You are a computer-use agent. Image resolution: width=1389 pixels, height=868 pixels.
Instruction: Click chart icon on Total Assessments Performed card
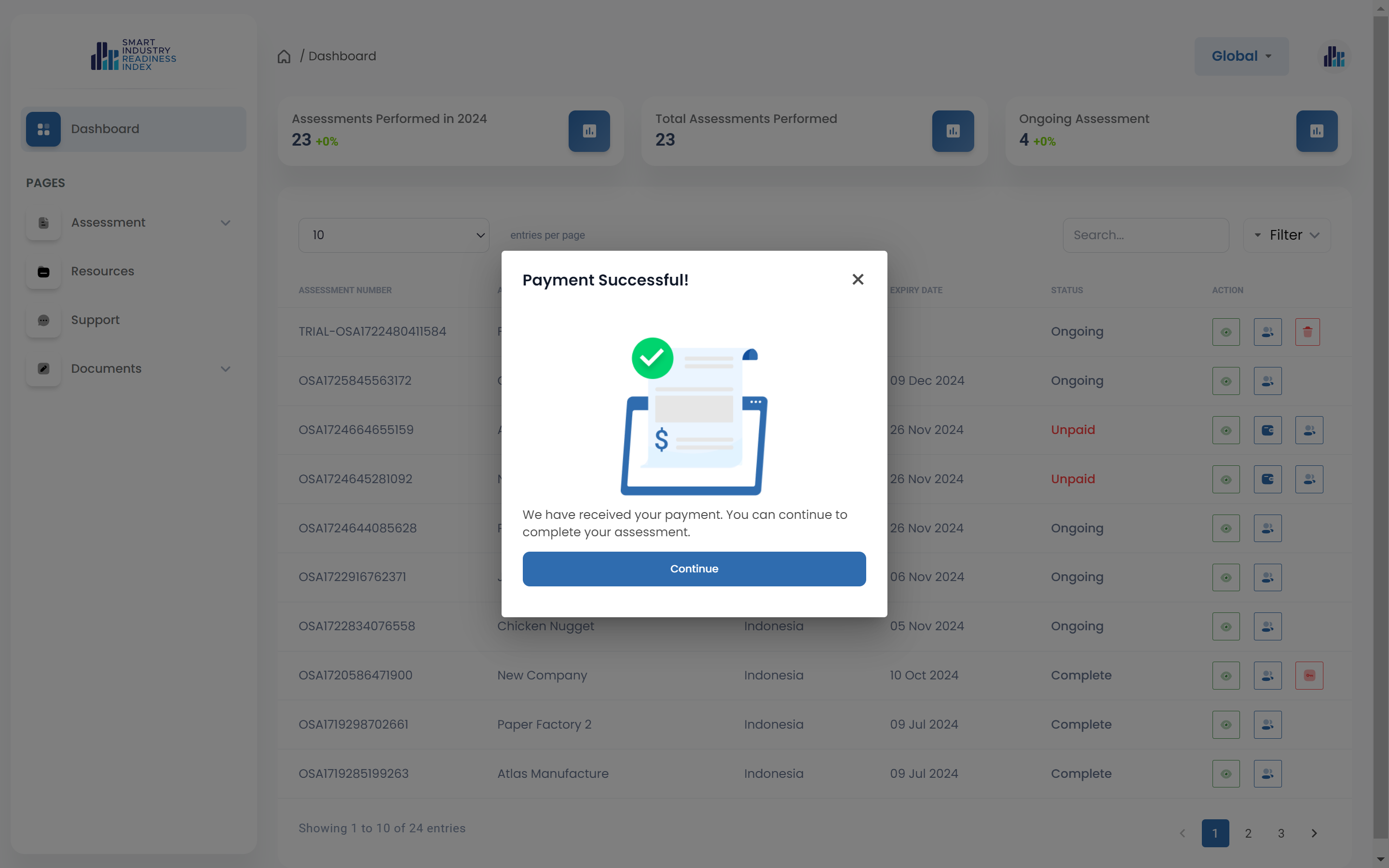pos(953,132)
